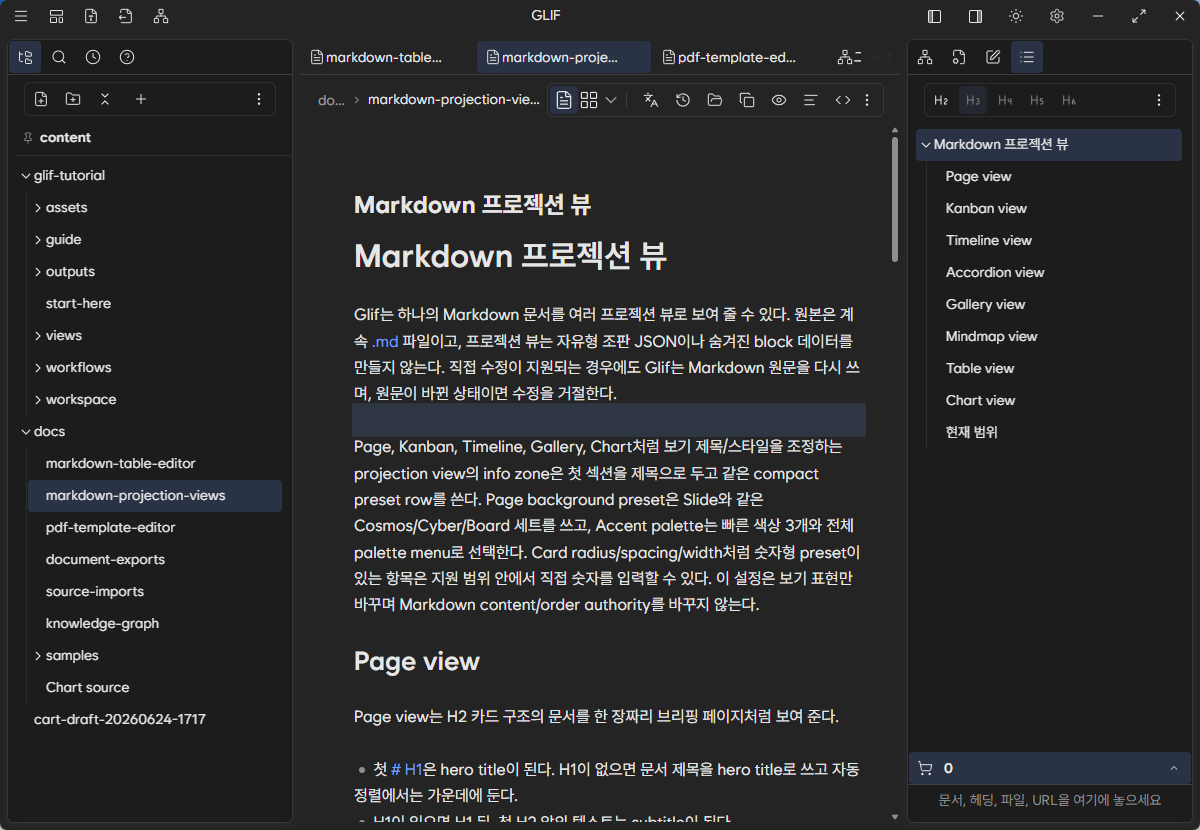
Task: Select the document page view mode
Action: click(x=565, y=100)
